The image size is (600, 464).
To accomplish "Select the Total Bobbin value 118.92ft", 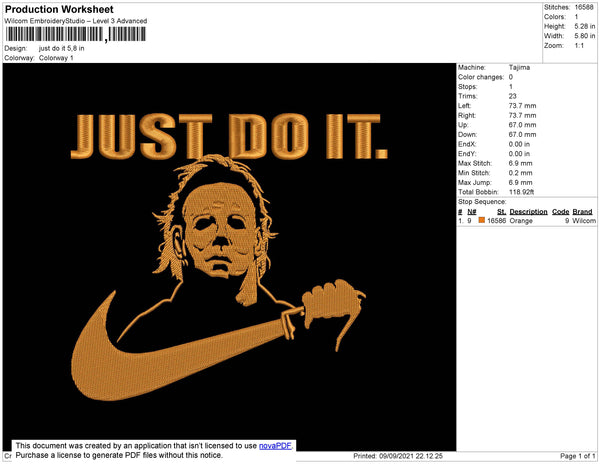I will [x=521, y=192].
